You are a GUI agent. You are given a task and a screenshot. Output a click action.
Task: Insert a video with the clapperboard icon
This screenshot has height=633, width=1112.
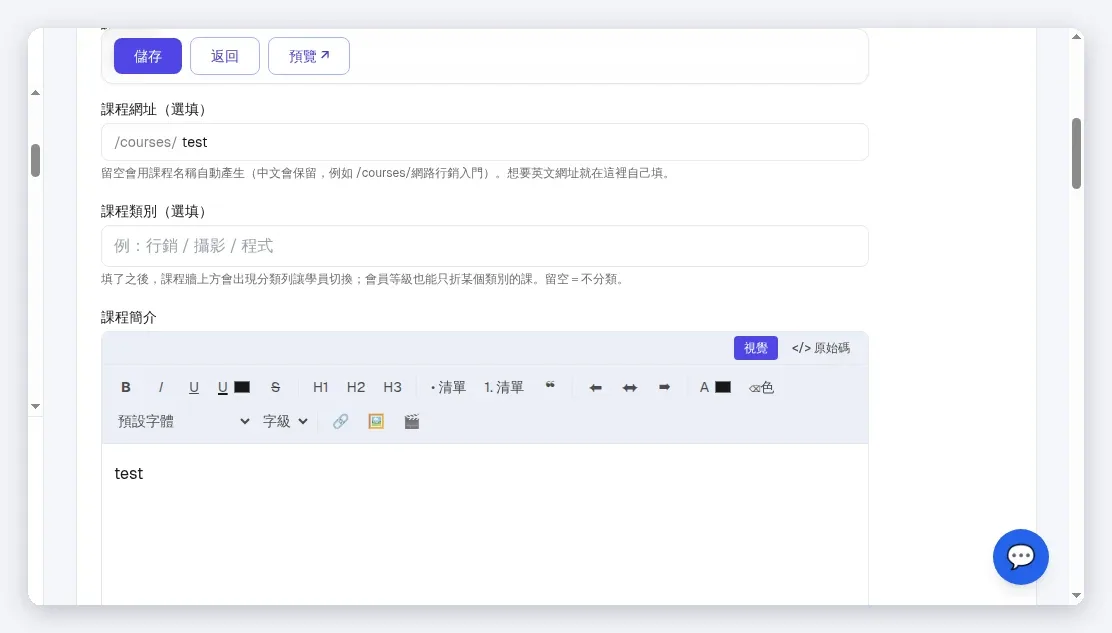[412, 421]
